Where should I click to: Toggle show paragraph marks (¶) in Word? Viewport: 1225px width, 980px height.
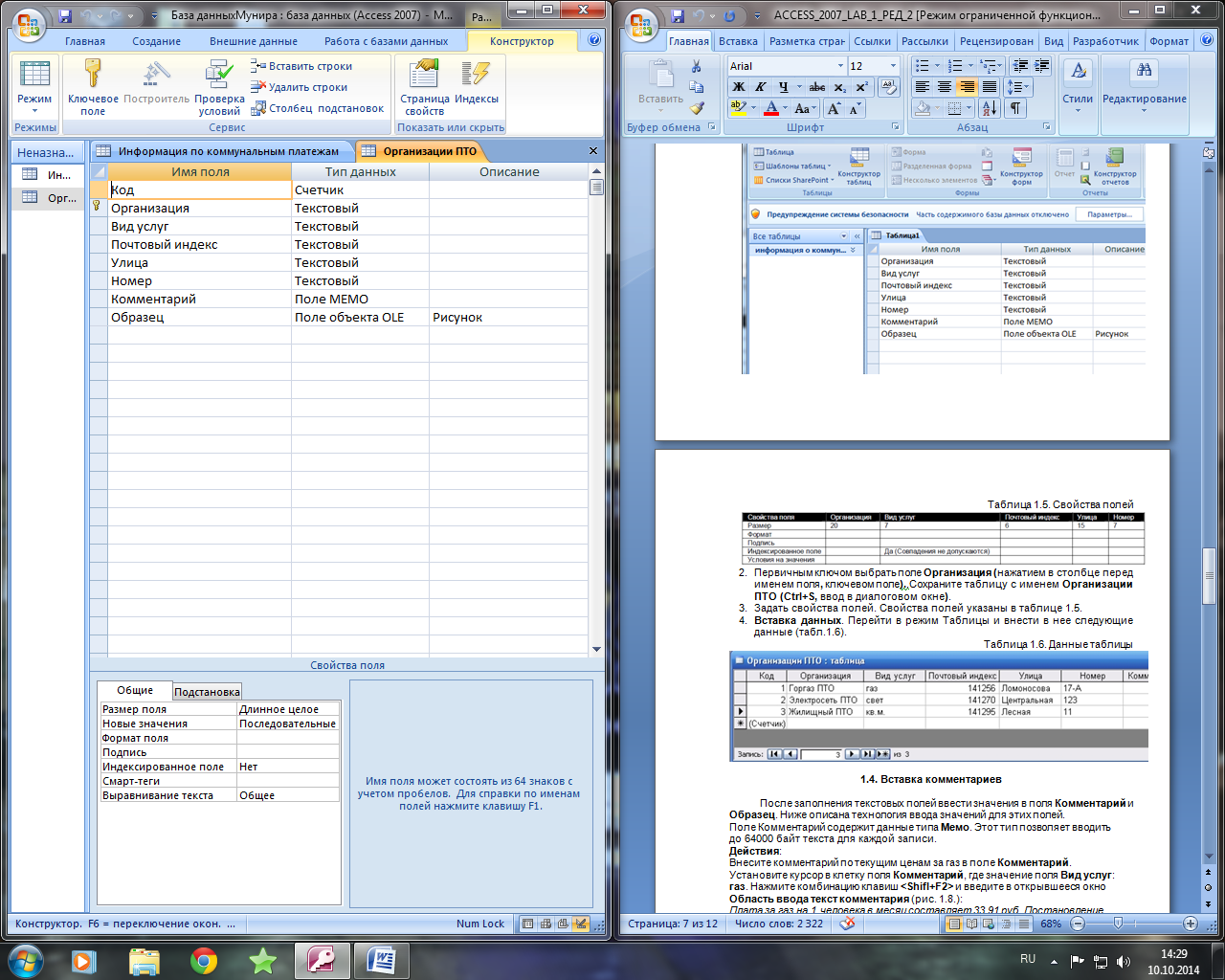coord(1014,108)
